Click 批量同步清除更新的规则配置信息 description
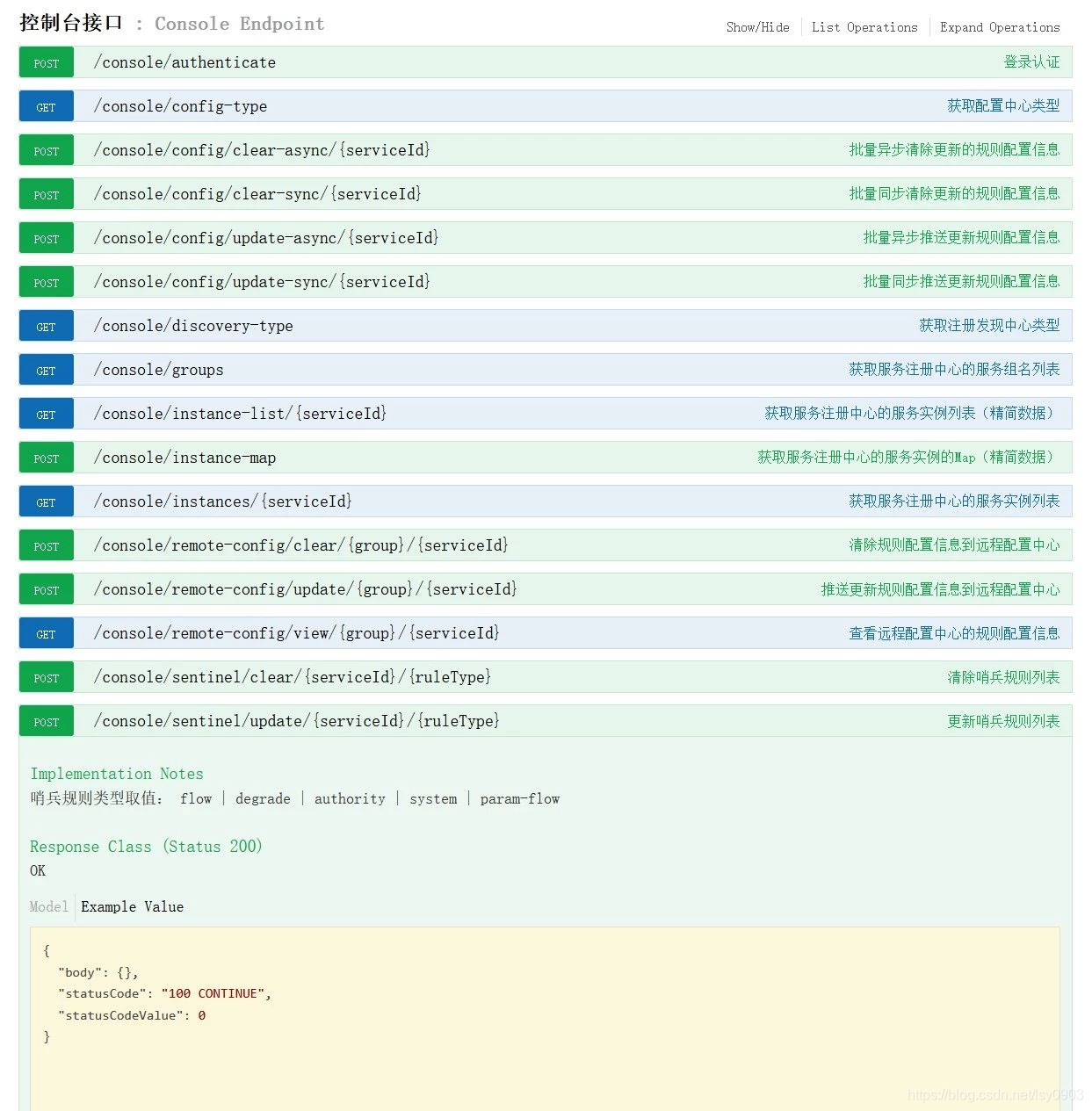The width and height of the screenshot is (1092, 1111). click(954, 194)
